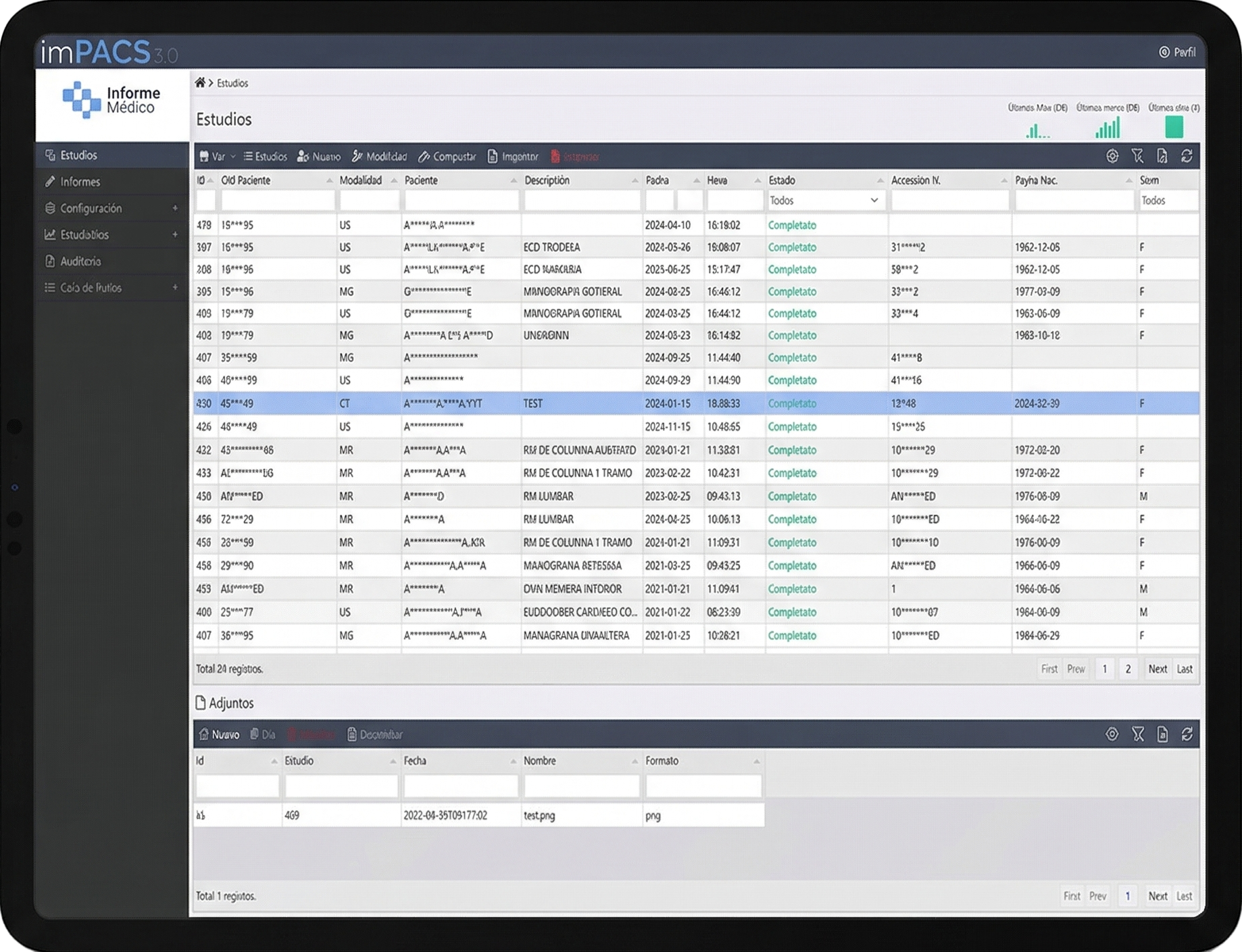Screen dimensions: 1242x952
Task: Click the Ver toolbar dropdown
Action: (x=217, y=157)
